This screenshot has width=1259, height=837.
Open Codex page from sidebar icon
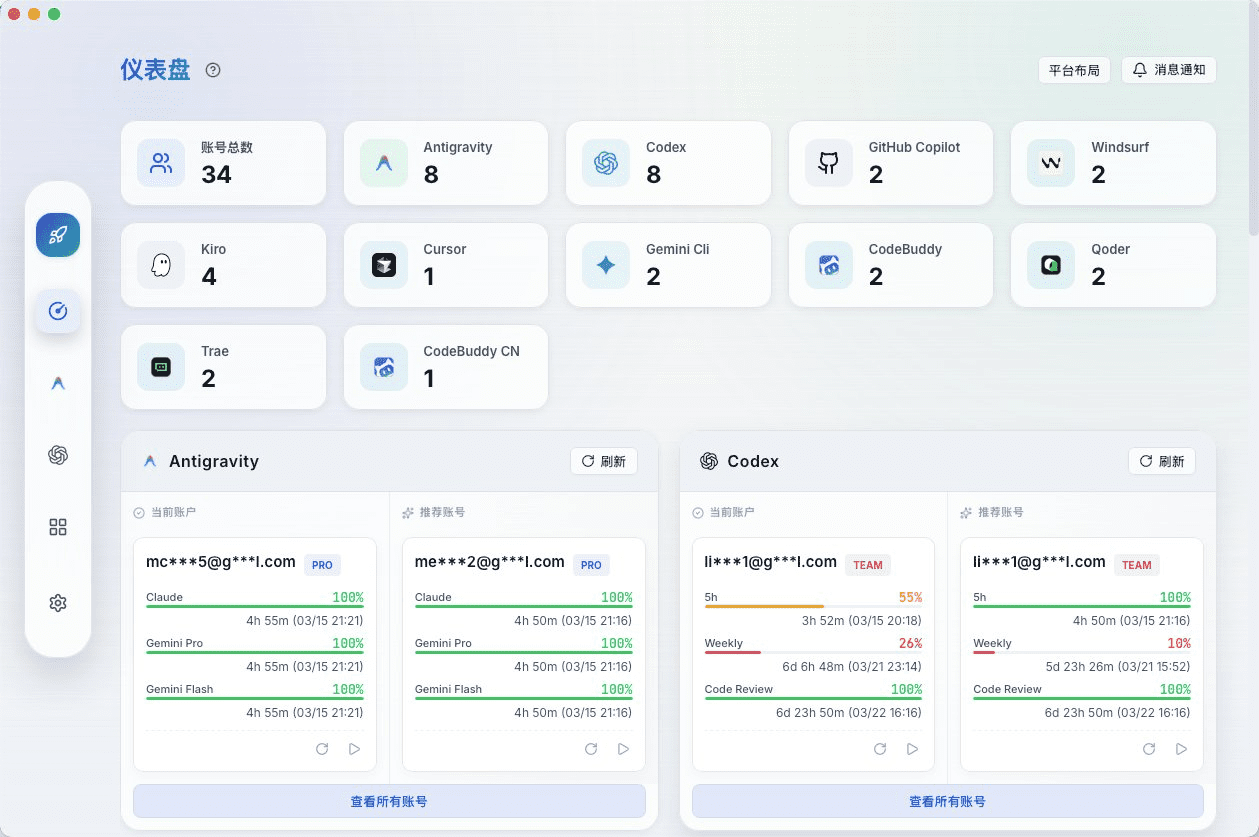coord(58,455)
